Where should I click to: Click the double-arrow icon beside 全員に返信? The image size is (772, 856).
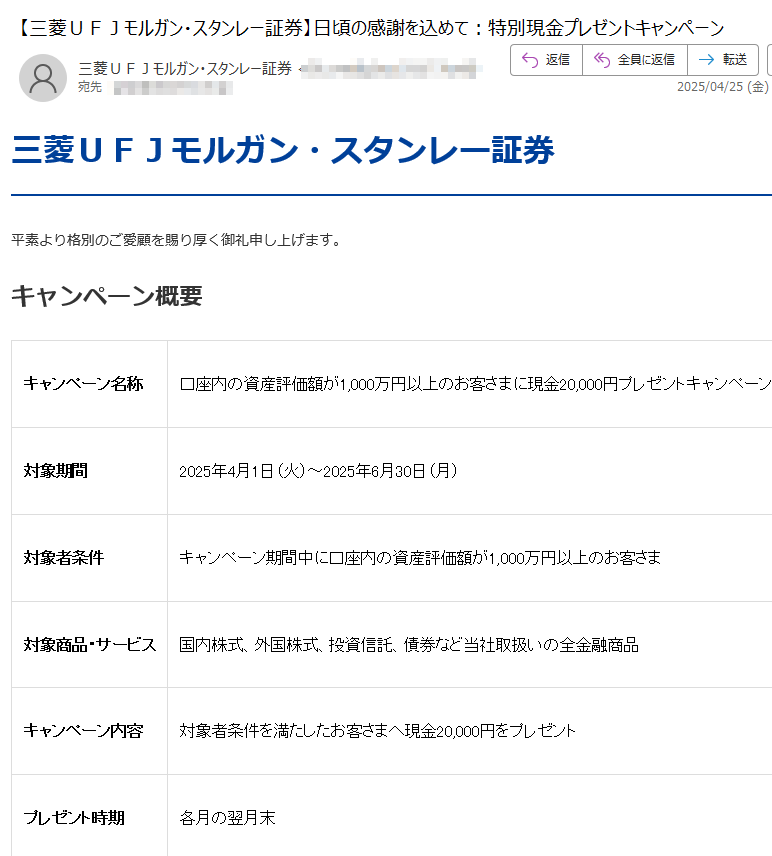click(602, 60)
